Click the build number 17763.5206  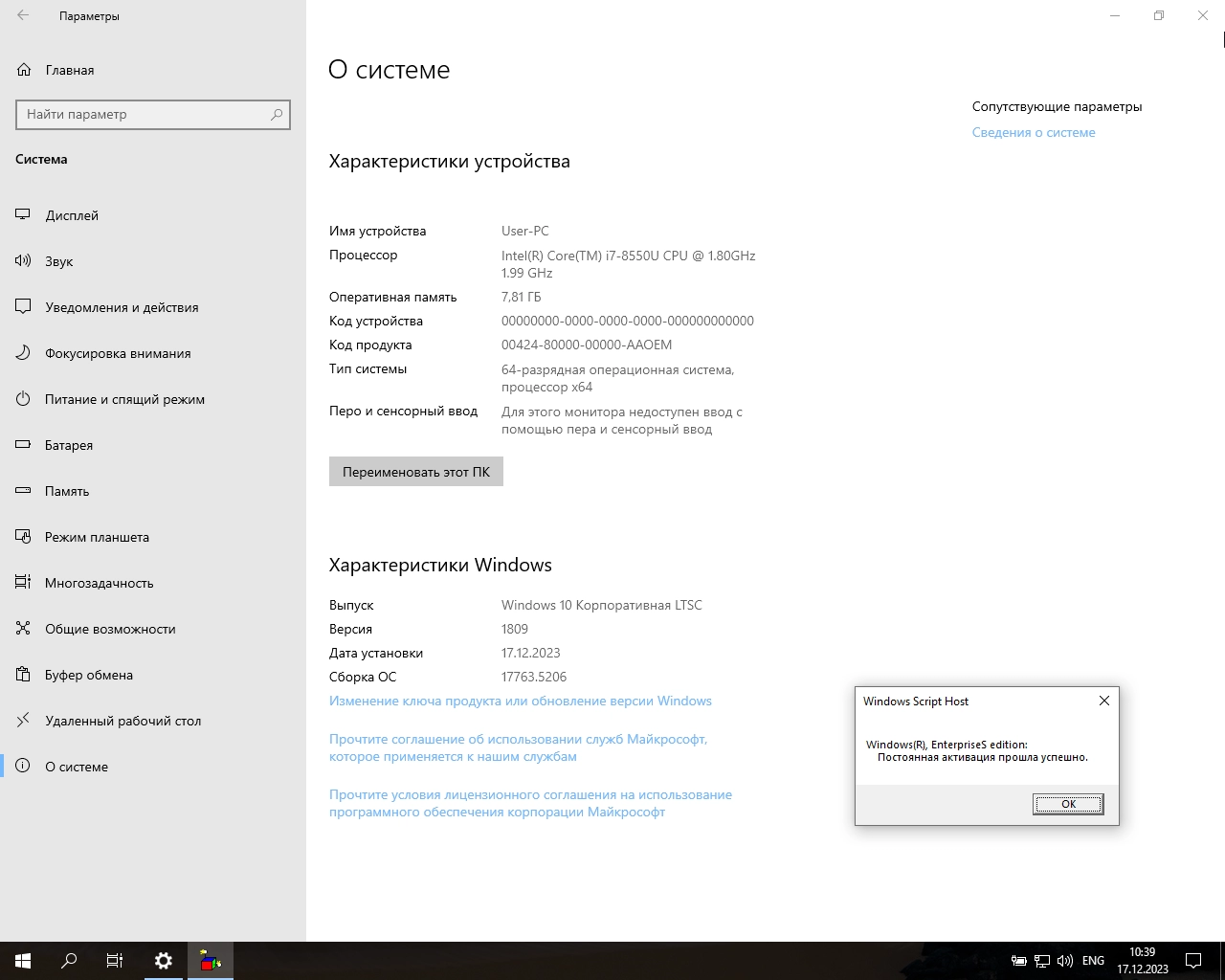[534, 677]
